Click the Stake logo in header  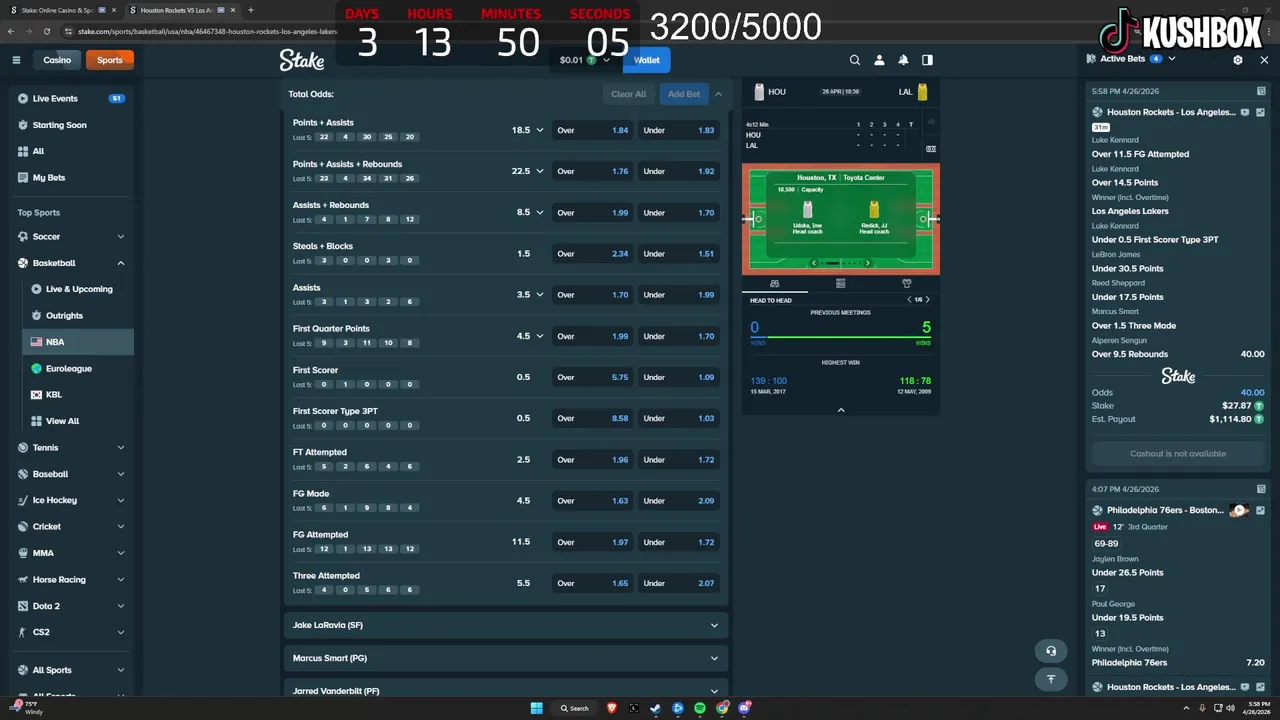[301, 60]
